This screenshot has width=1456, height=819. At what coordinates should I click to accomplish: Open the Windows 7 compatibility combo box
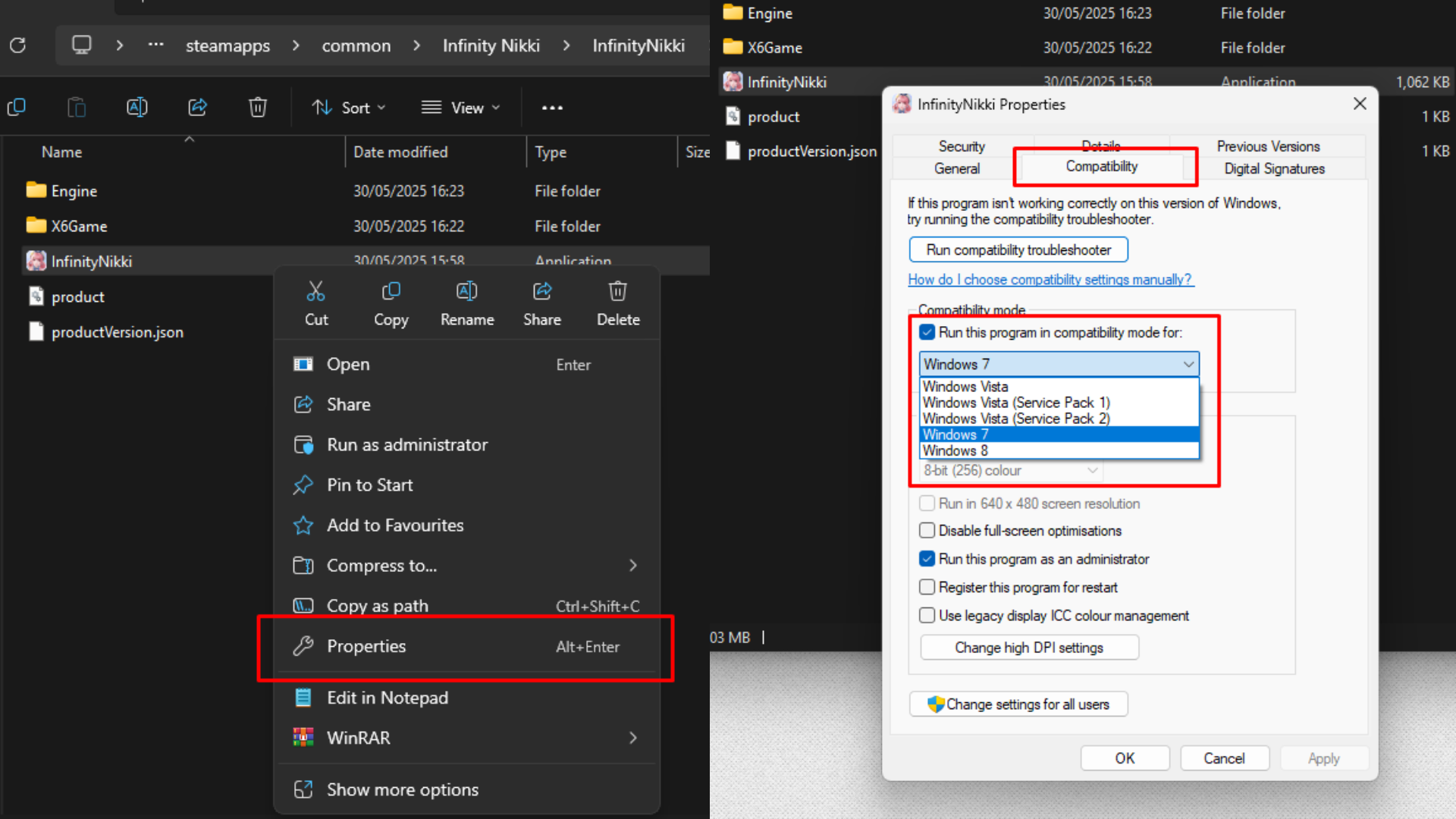coord(1059,364)
